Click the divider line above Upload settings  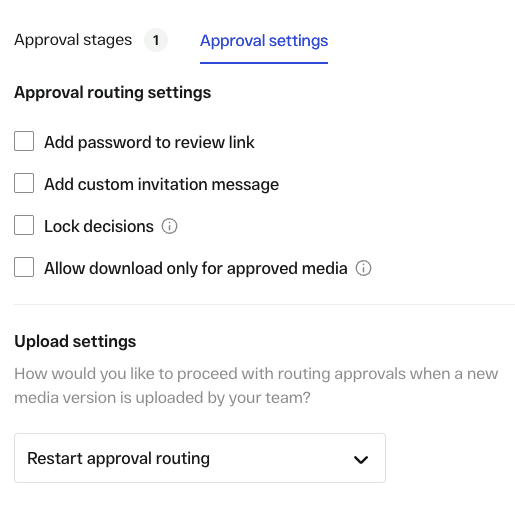click(x=264, y=304)
